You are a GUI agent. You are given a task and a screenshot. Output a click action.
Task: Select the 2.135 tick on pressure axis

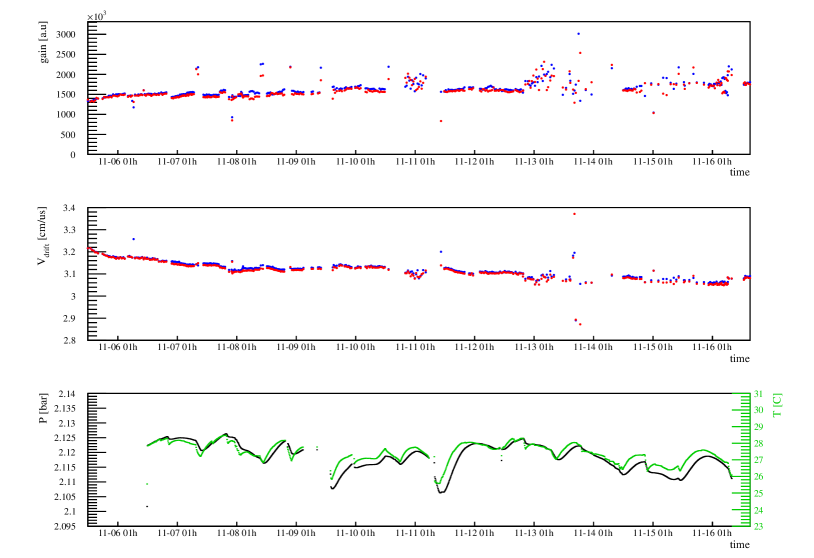(65, 409)
